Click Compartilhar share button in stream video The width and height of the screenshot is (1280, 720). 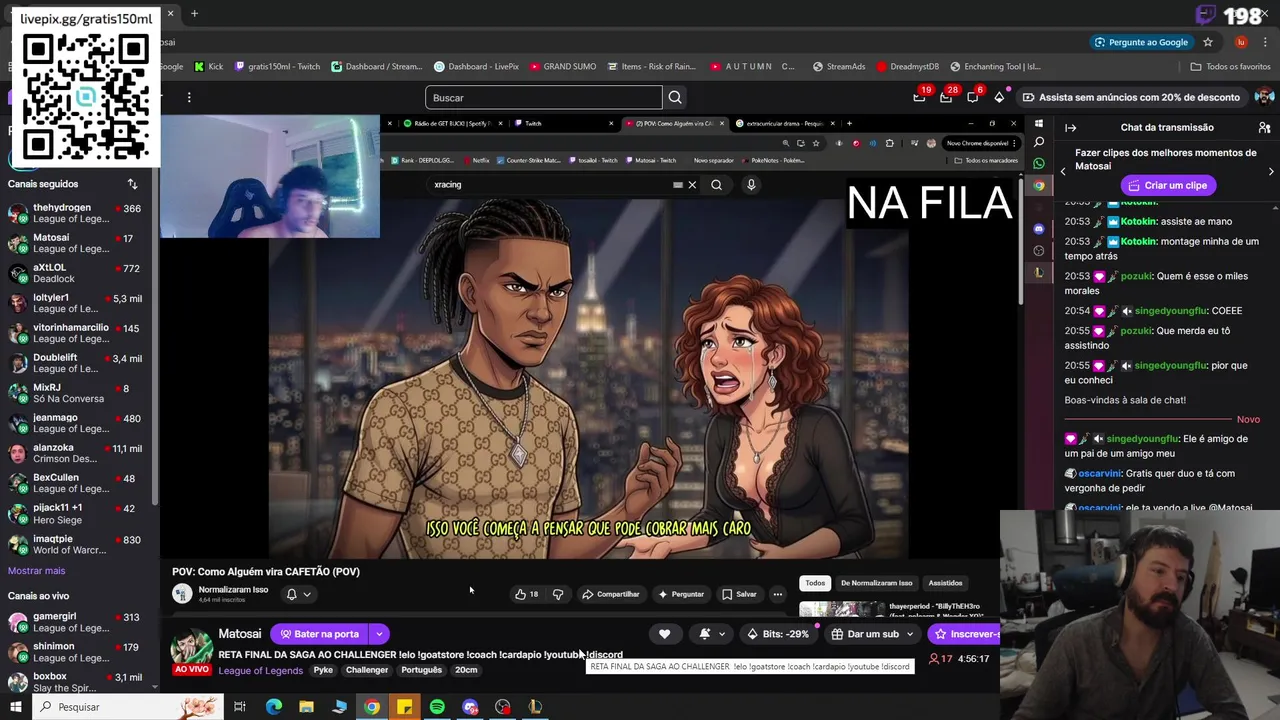(611, 594)
